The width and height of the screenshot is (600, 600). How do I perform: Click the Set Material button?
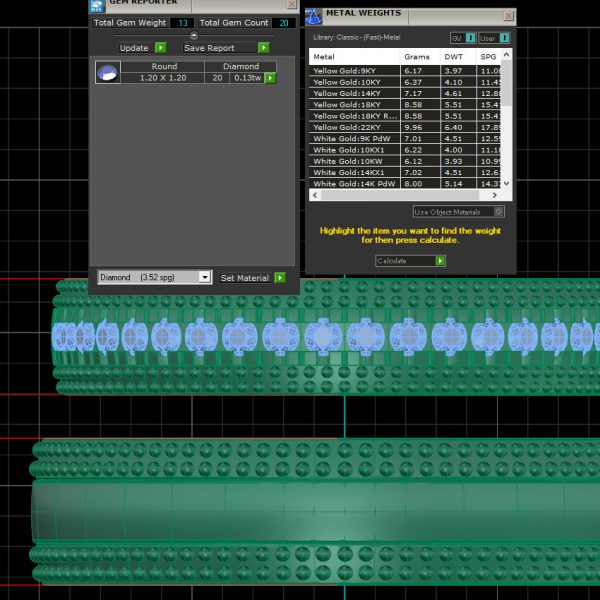point(244,278)
